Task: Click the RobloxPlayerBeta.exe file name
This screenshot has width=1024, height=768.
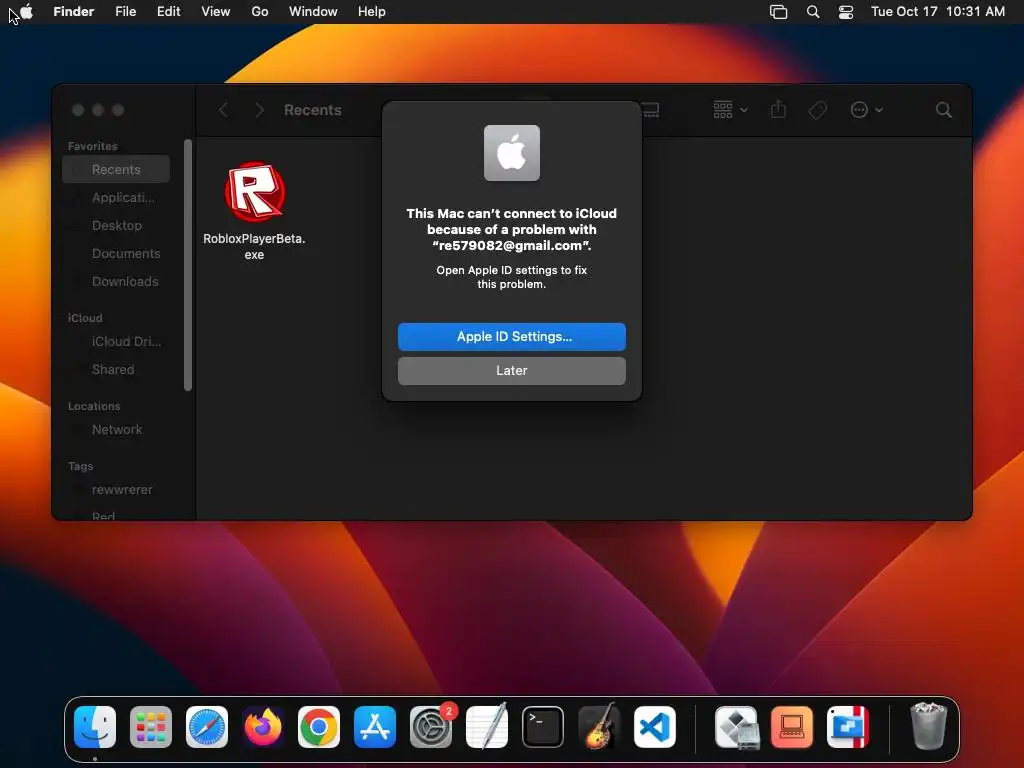Action: pos(254,247)
